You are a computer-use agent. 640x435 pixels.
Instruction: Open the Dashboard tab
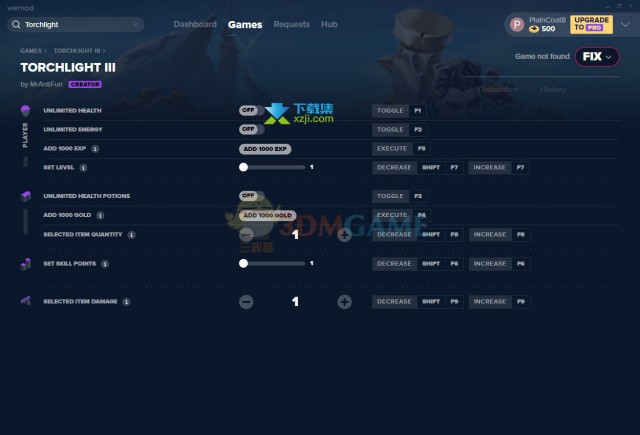coord(195,24)
